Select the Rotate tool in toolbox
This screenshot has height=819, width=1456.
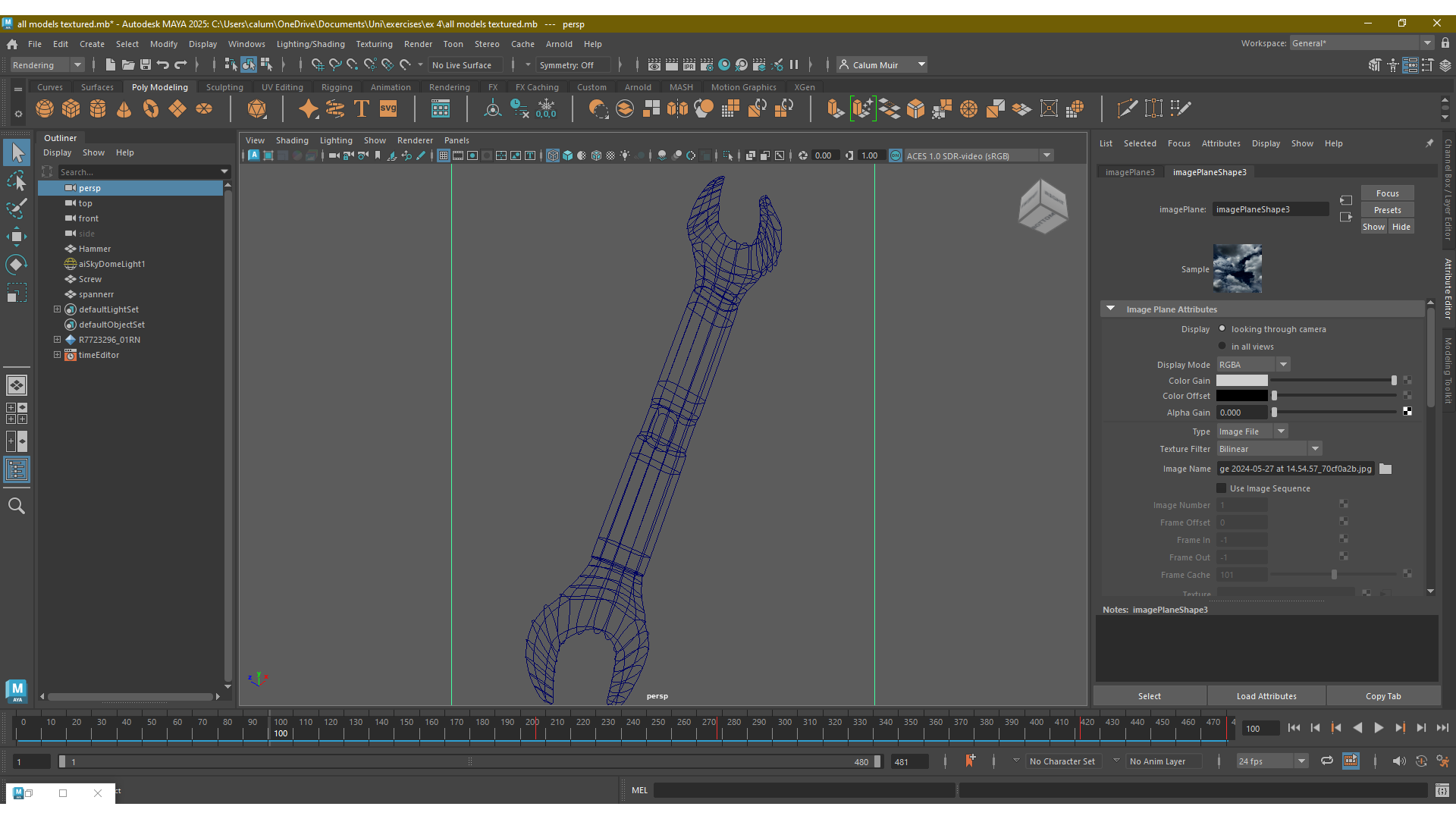17,264
